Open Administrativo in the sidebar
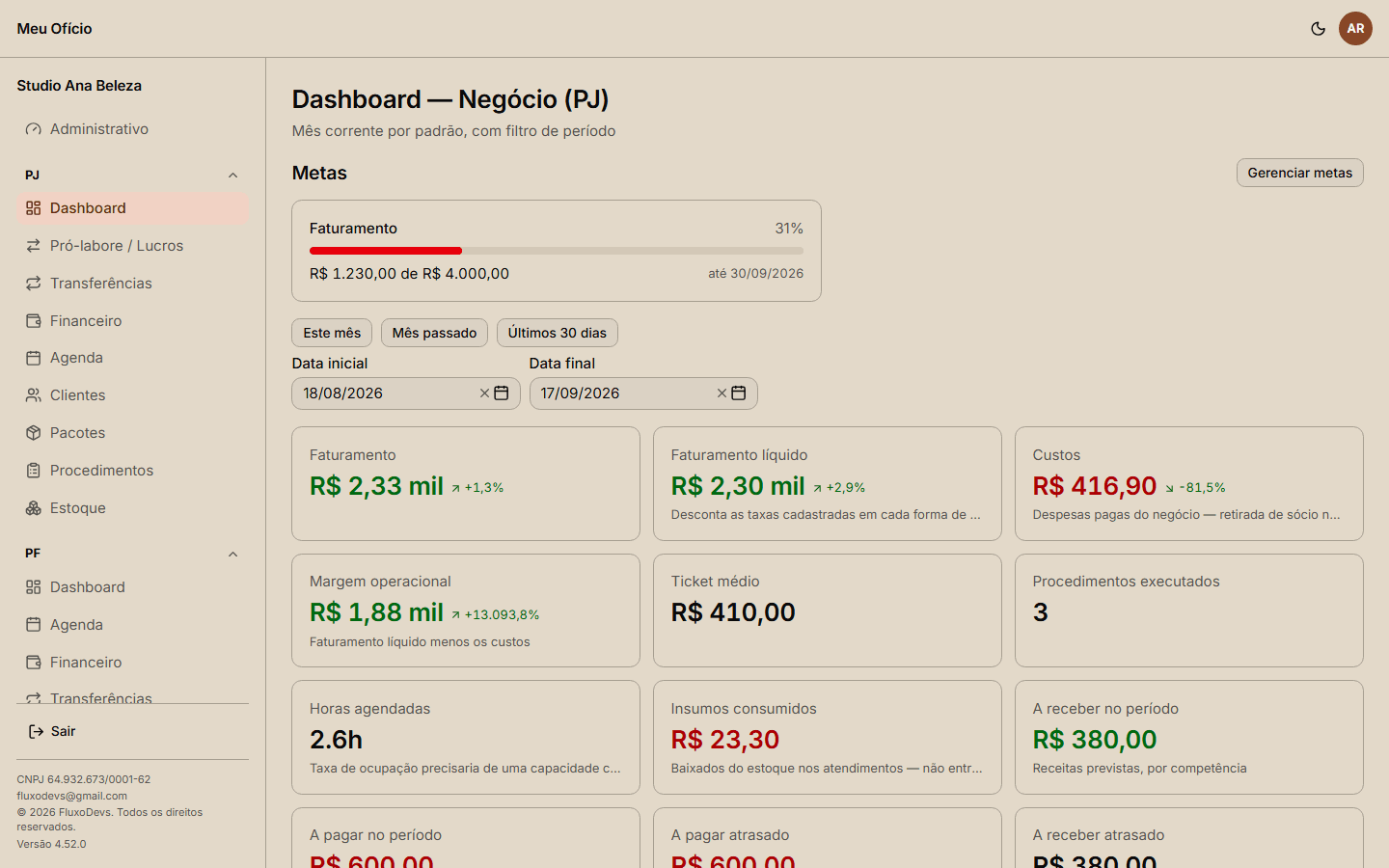 point(132,129)
